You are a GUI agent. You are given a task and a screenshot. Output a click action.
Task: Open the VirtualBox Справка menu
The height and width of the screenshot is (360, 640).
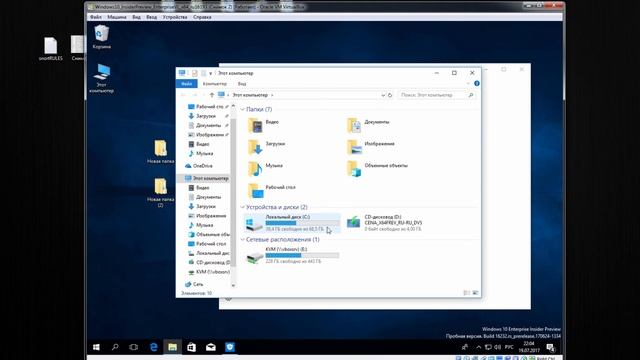pyautogui.click(x=202, y=17)
